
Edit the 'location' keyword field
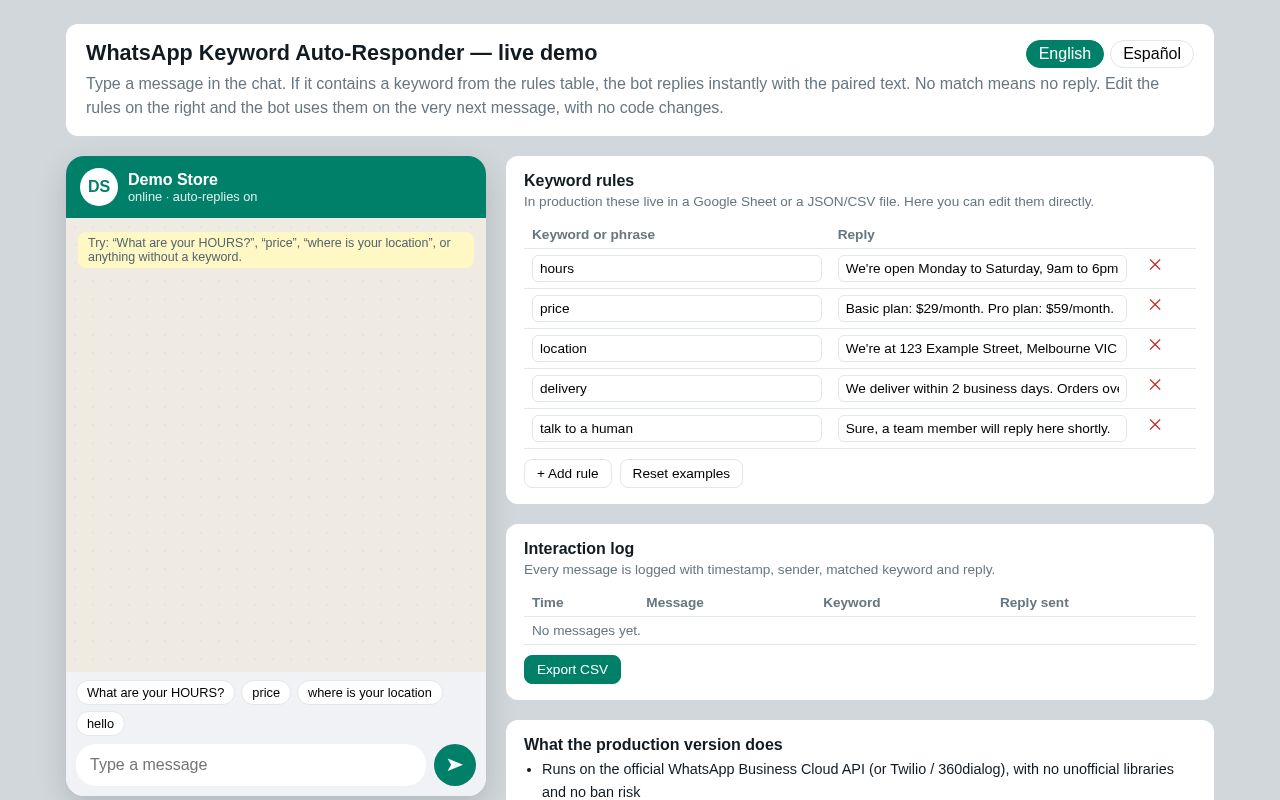coord(677,349)
